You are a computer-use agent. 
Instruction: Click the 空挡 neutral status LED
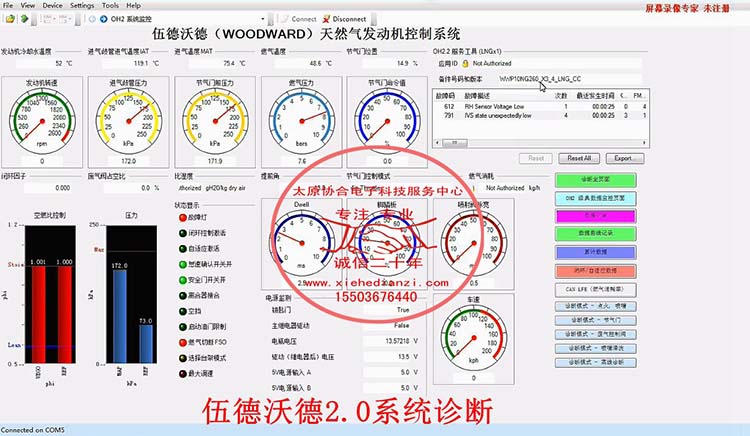[183, 311]
